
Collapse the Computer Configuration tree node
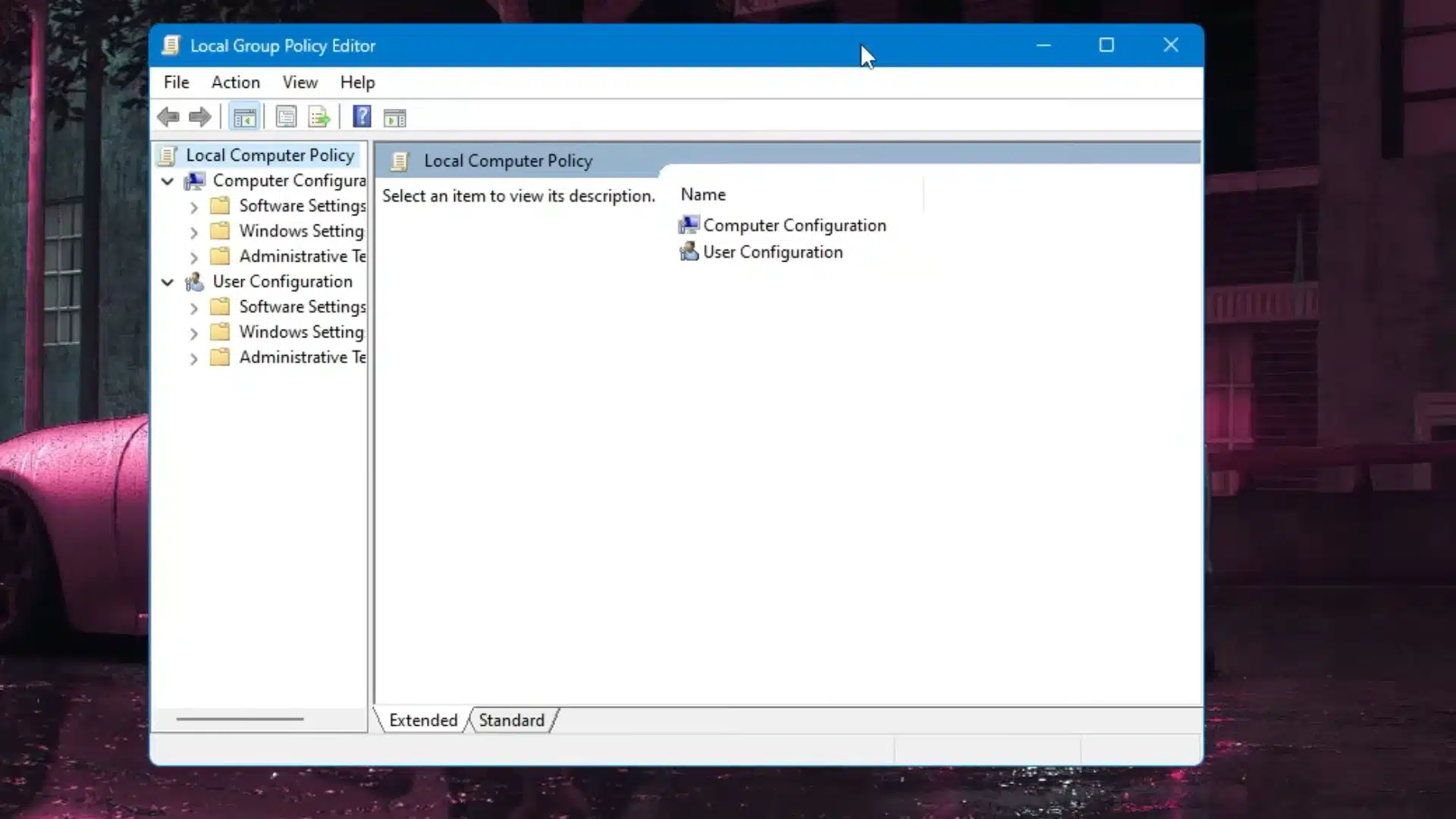point(168,181)
